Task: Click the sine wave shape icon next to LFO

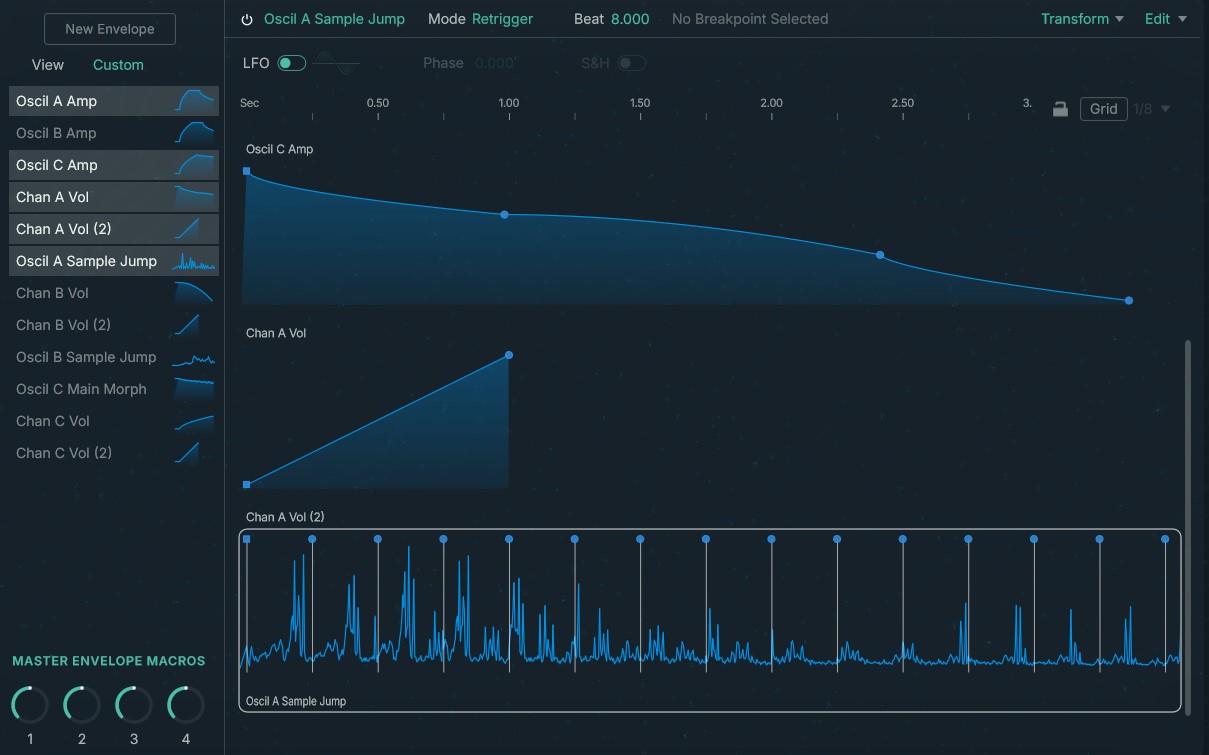Action: coord(335,62)
